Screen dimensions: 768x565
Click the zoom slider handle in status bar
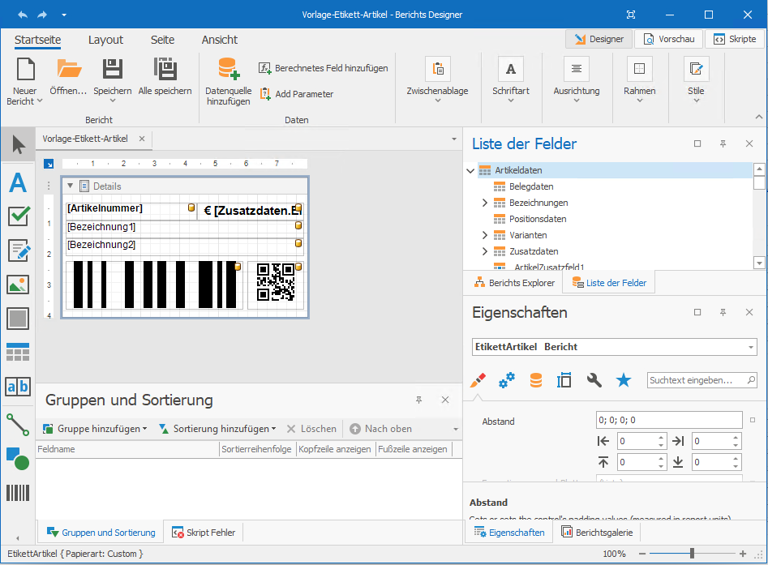(x=692, y=553)
